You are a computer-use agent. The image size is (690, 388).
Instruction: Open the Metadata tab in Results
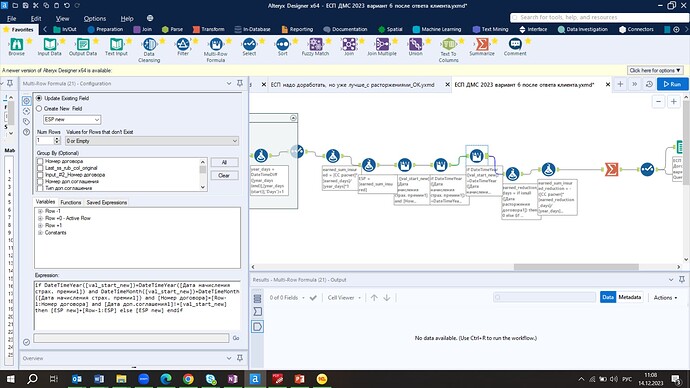(x=629, y=297)
